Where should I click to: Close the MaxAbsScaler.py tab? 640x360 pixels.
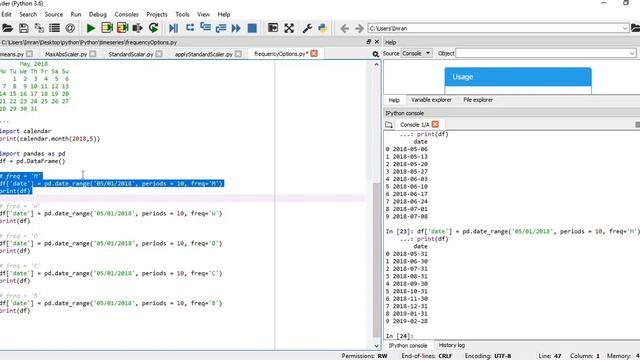93,54
